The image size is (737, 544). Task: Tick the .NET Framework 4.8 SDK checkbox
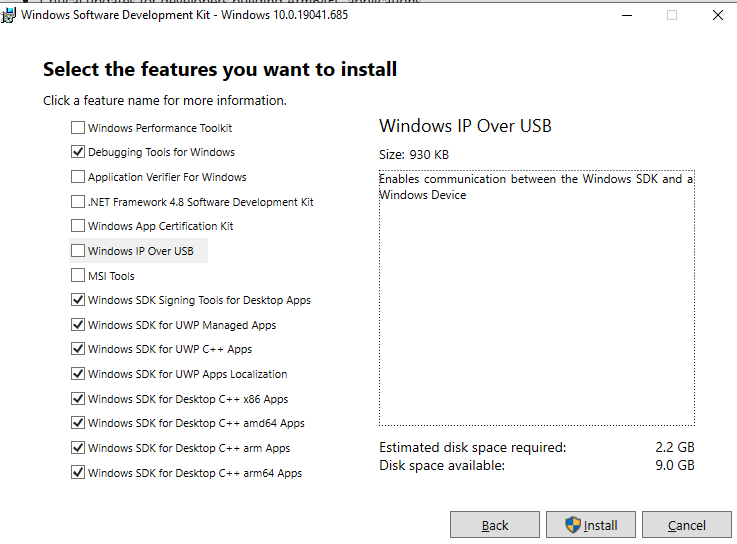coord(78,202)
